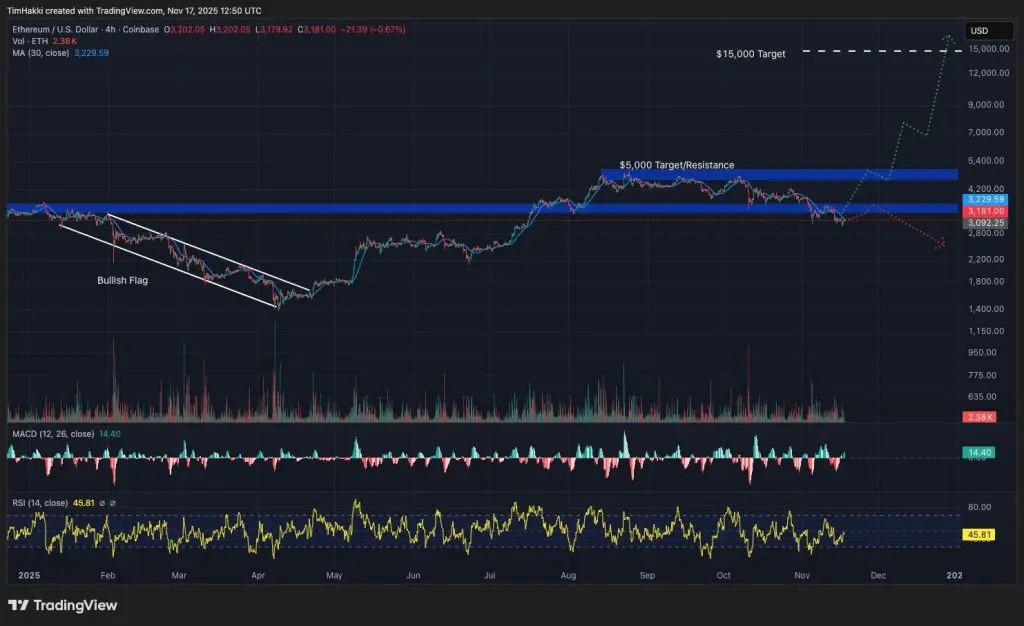
Task: Select the $5,000 Target/Resistance text annotation
Action: point(677,165)
